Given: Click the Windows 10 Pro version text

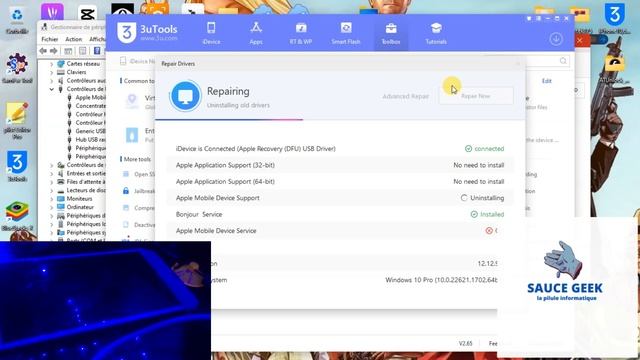Looking at the screenshot, I should click(x=441, y=280).
